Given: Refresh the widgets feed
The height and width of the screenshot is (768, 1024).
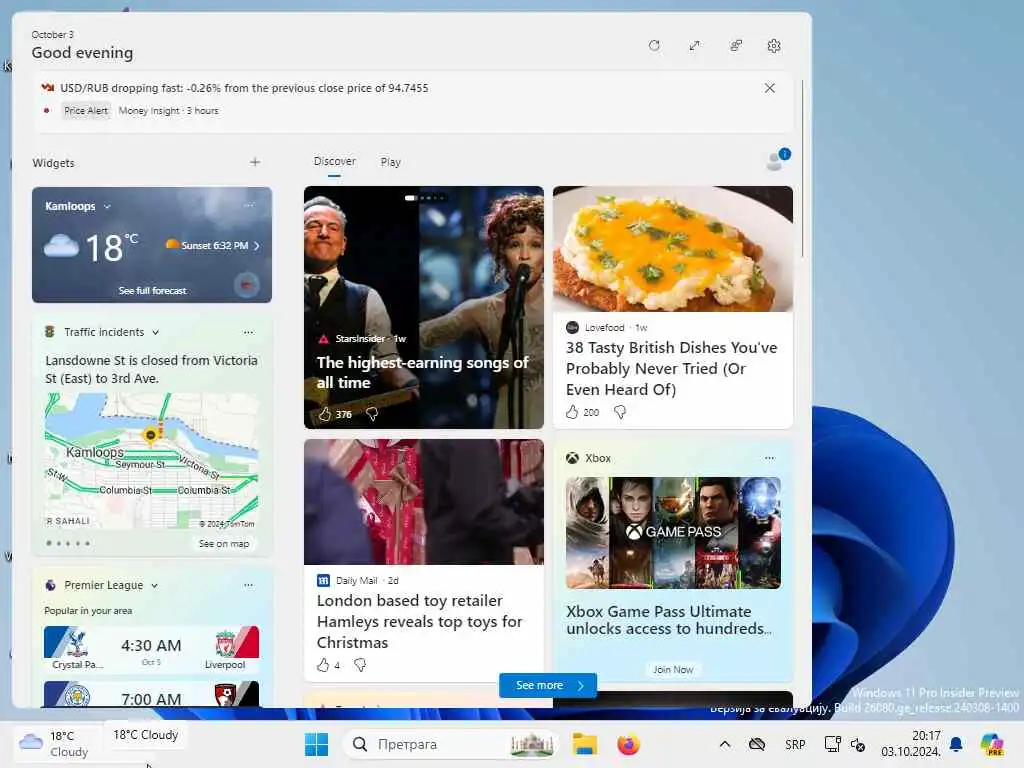Looking at the screenshot, I should click(654, 46).
